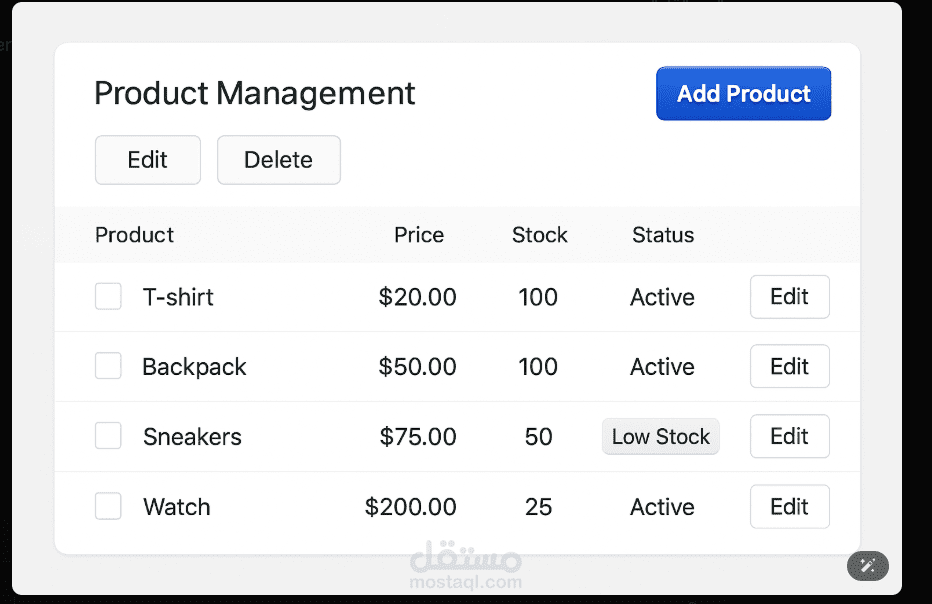Select the Watch product name
This screenshot has height=604, width=932.
(x=177, y=507)
